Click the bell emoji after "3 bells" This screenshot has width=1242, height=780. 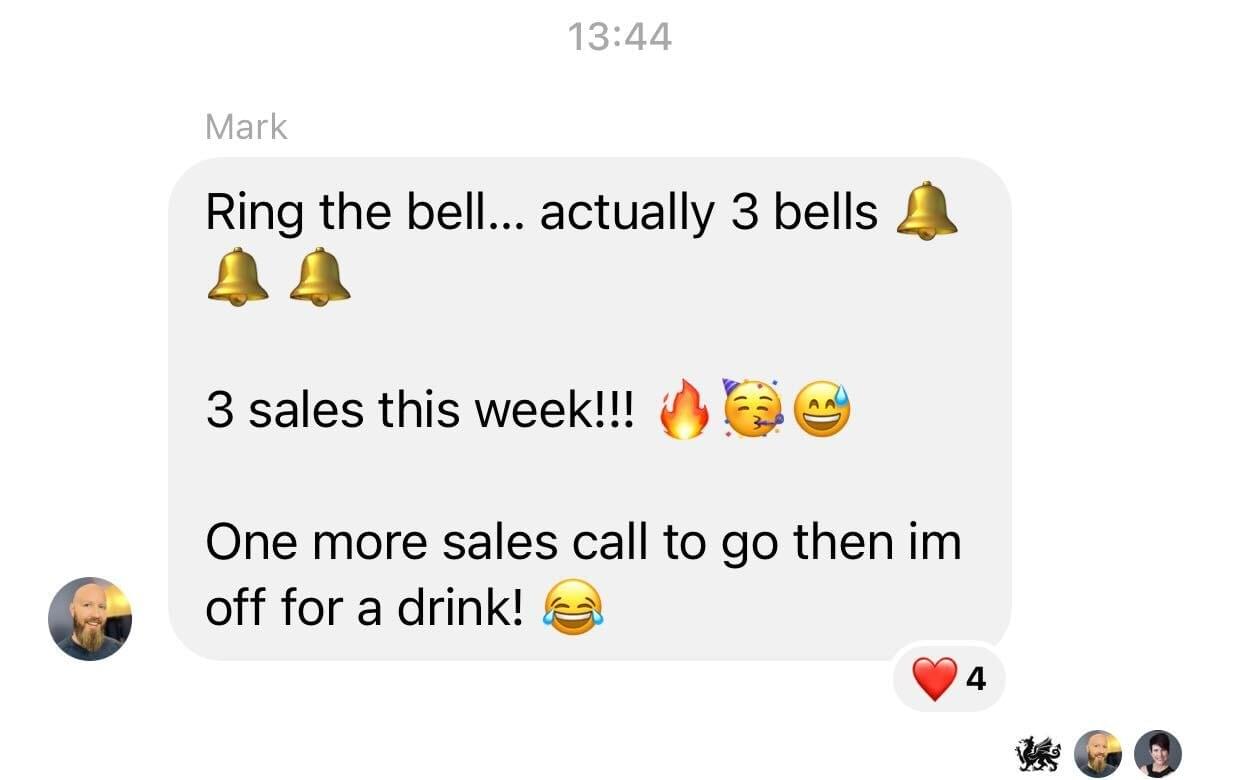tap(926, 212)
